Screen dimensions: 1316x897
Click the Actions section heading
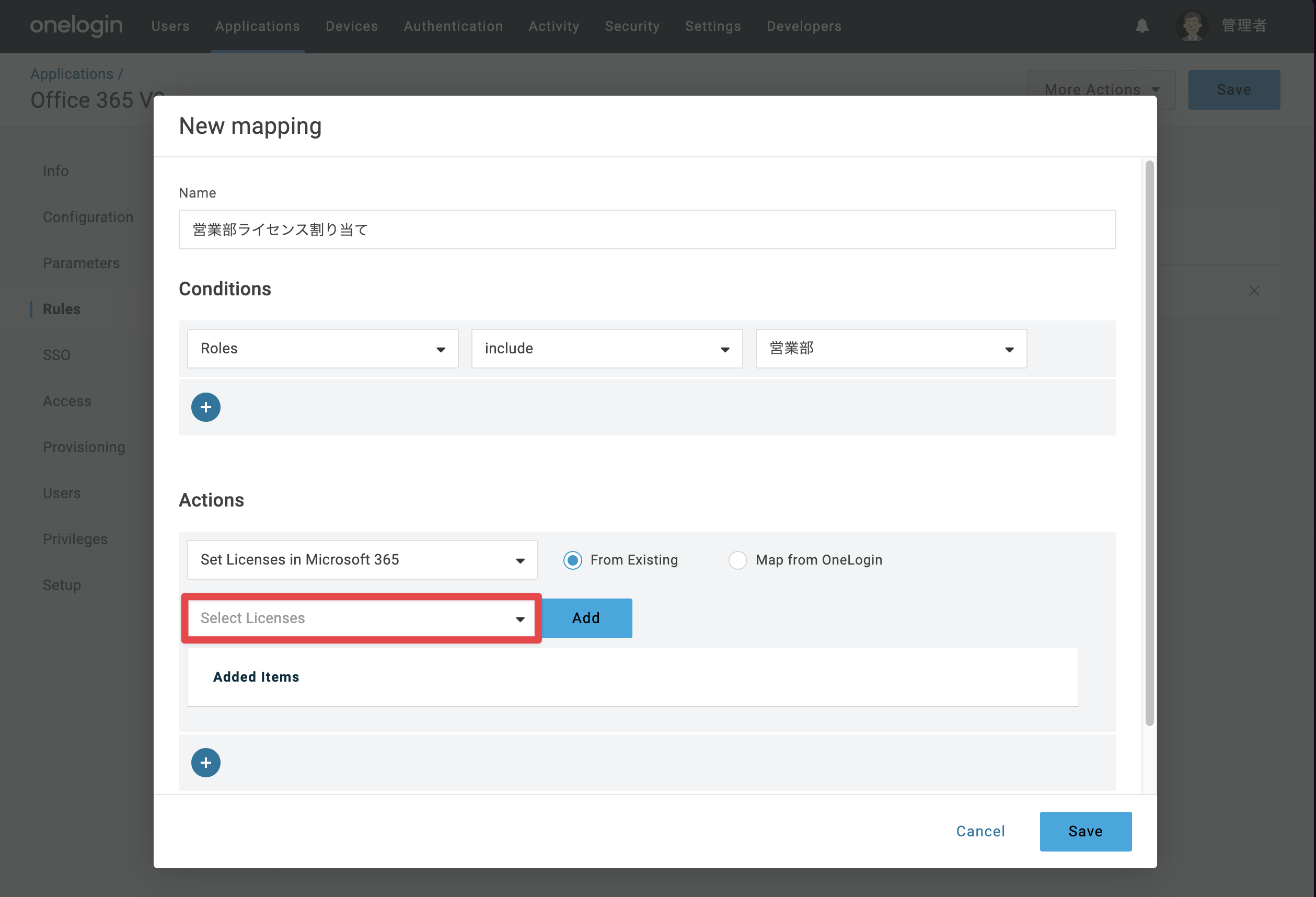click(x=211, y=500)
